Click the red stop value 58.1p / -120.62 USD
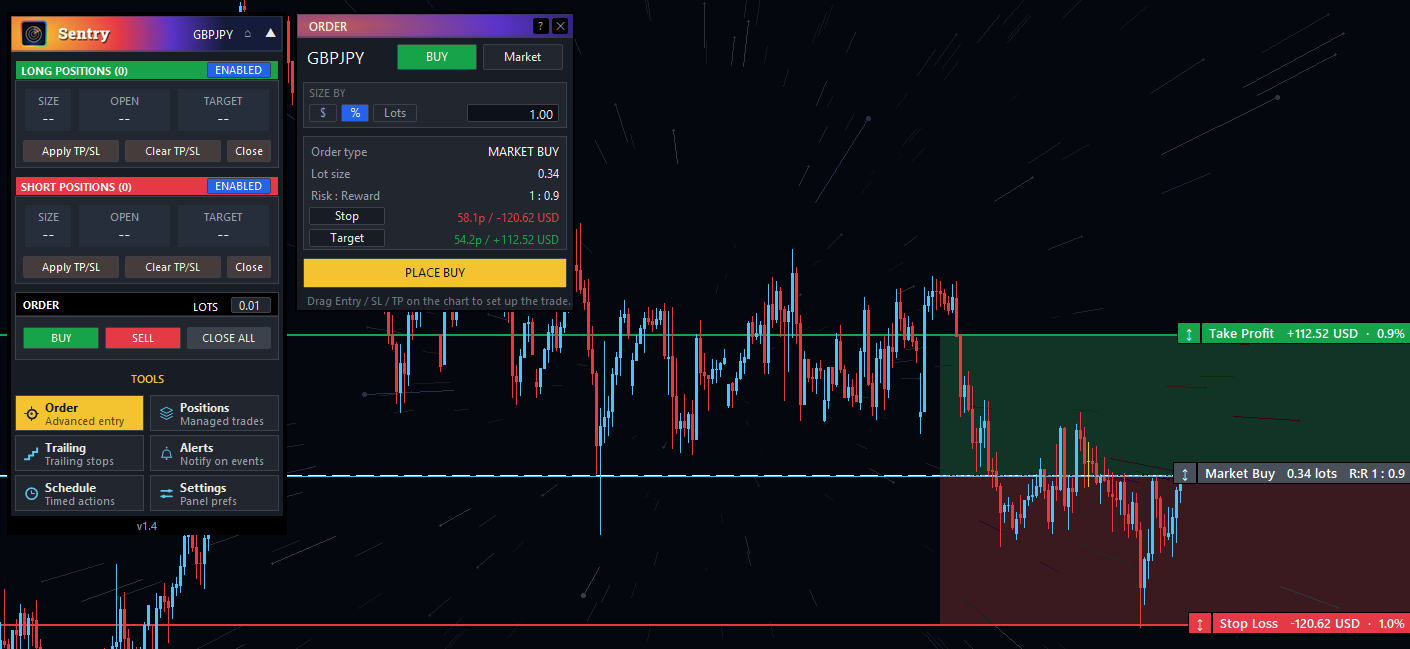This screenshot has width=1410, height=649. tap(508, 217)
